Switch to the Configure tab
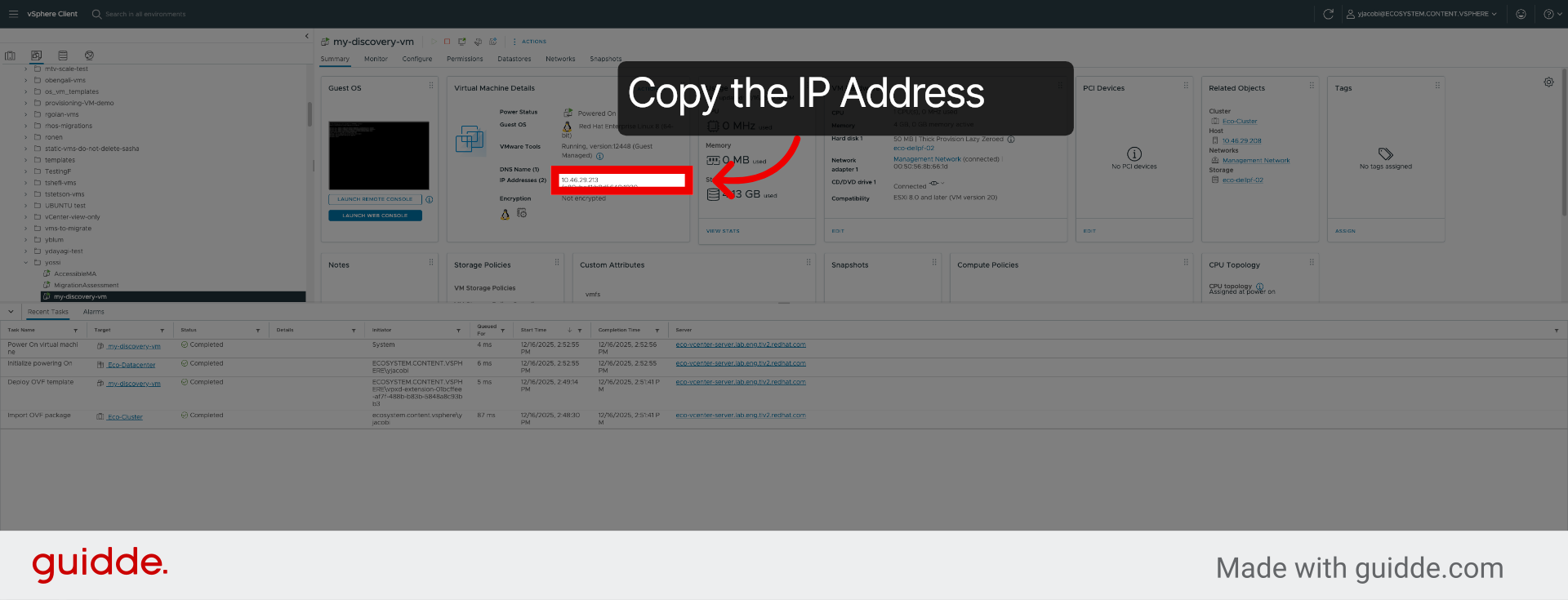The width and height of the screenshot is (1568, 600). pos(416,59)
